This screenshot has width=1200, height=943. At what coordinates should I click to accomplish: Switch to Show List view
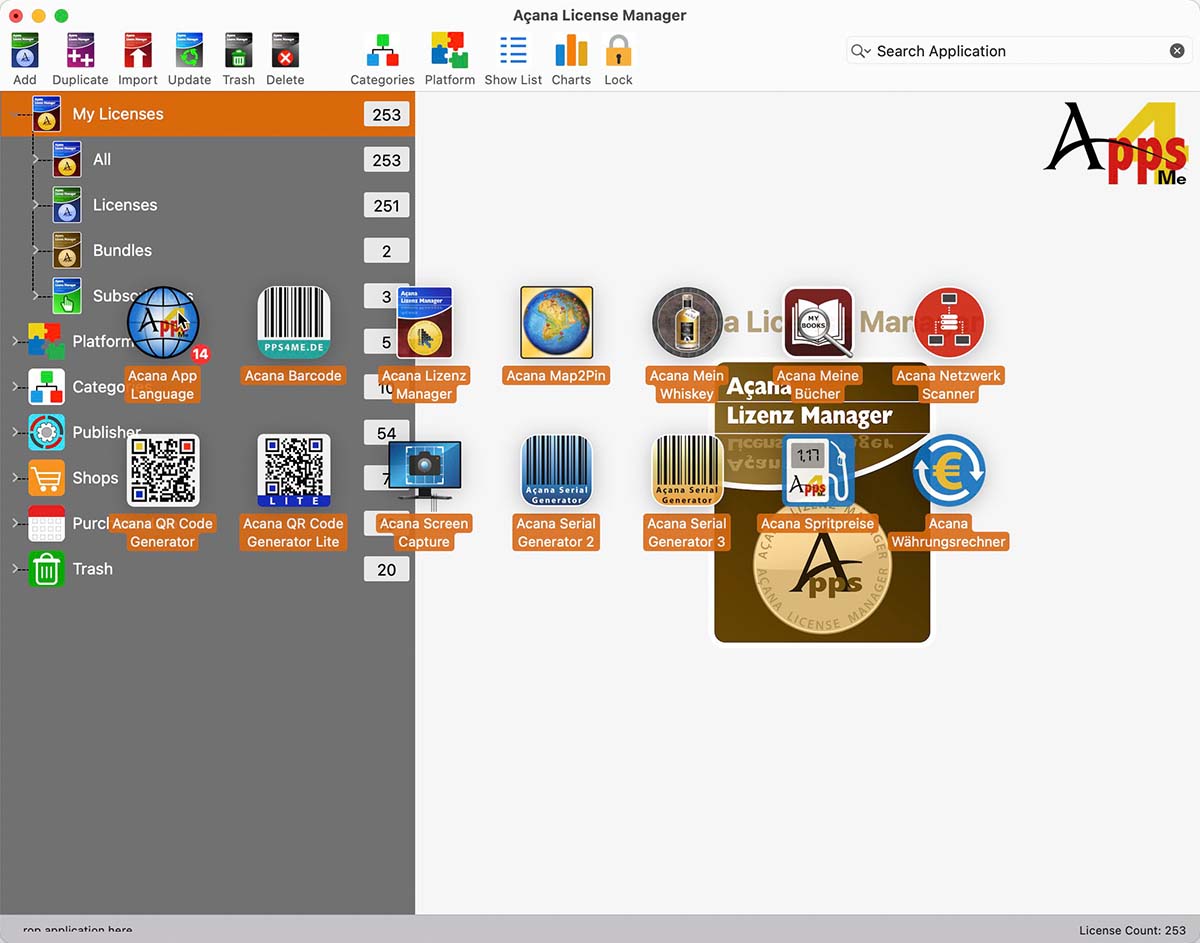tap(513, 50)
